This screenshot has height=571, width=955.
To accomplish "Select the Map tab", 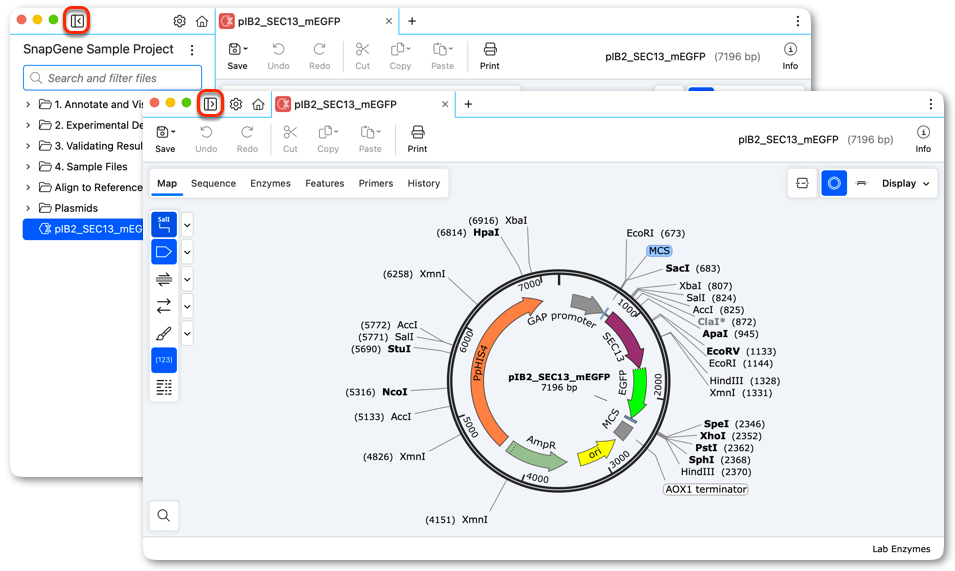I will tap(167, 183).
